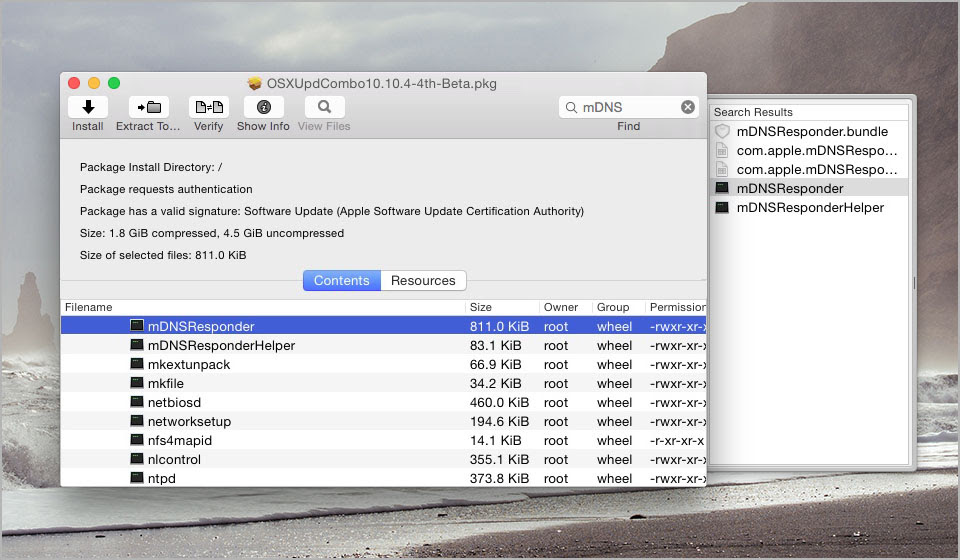Click mDNSResponderHelper icon in Search Results

click(722, 207)
